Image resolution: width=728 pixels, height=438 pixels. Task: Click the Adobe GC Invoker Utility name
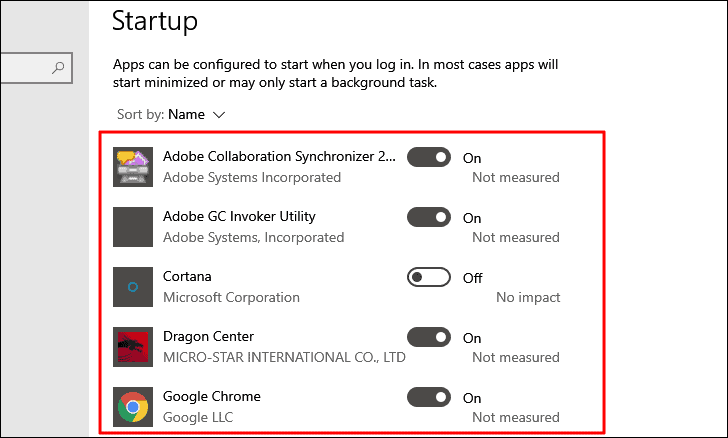pos(239,216)
